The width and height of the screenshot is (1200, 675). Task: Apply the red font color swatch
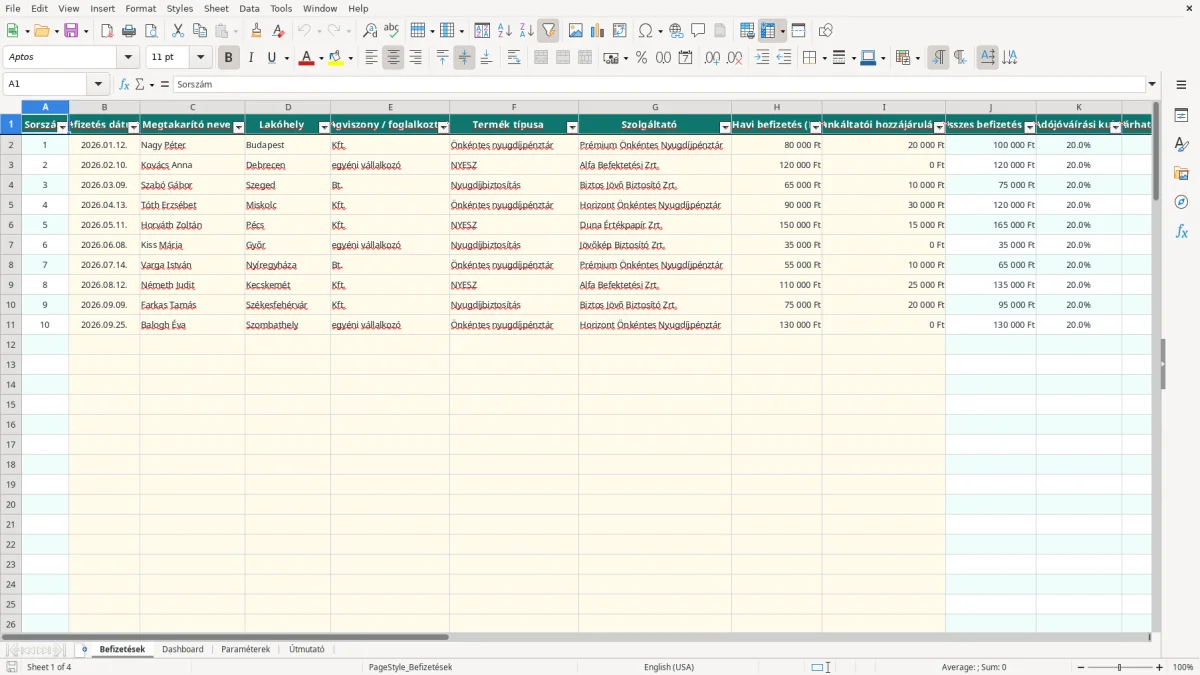[306, 58]
